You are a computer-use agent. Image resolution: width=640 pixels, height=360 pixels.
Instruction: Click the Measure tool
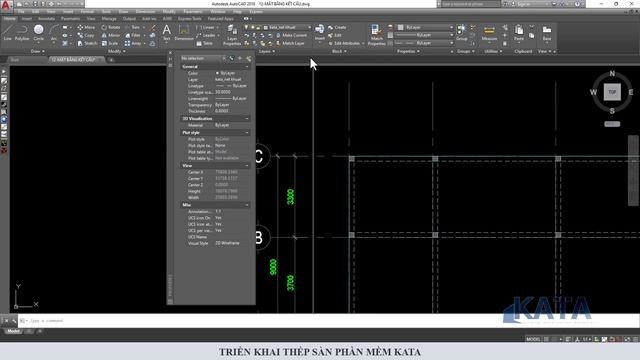pos(489,33)
